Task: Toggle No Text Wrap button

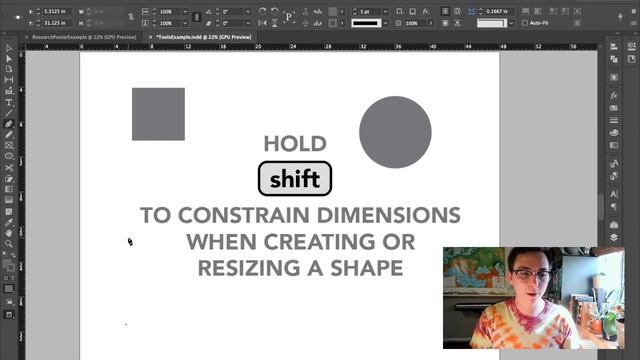Action: 445,11
